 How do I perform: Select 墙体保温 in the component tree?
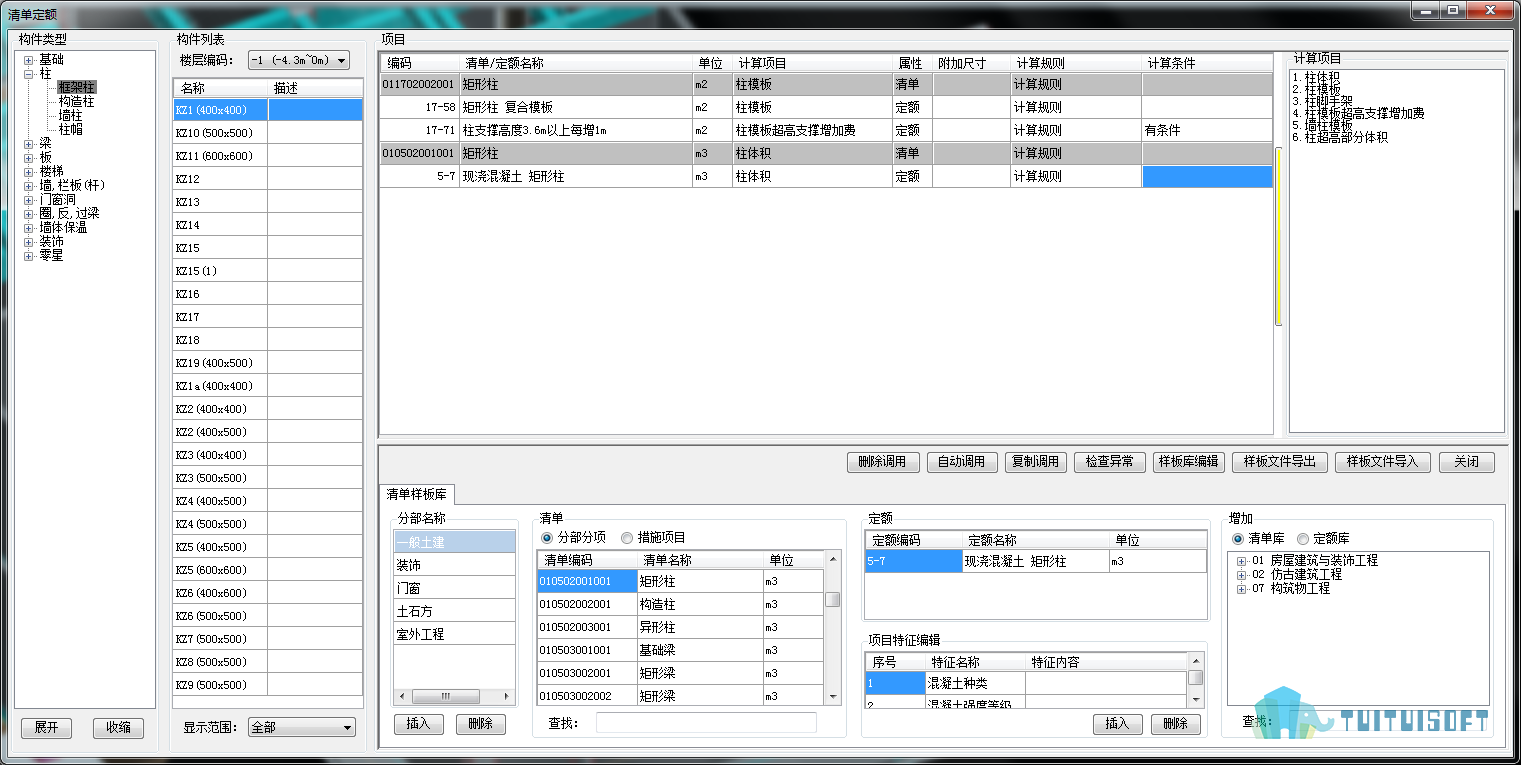point(63,228)
